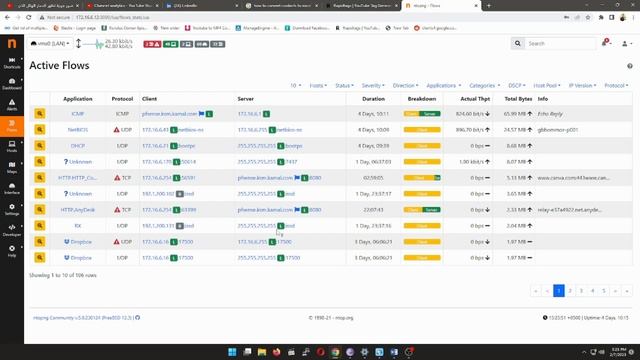
Task: Click the search magnifier icon
Action: pyautogui.click(x=518, y=43)
